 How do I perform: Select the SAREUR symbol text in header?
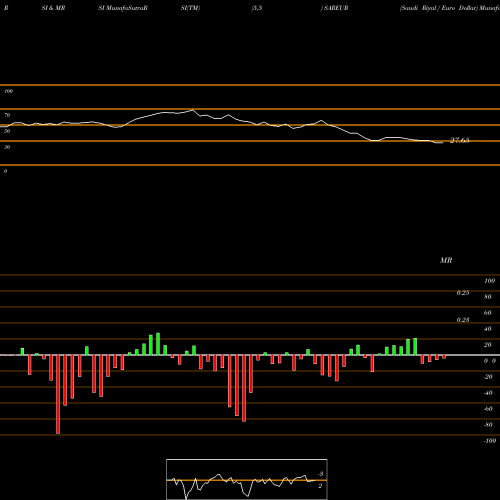point(336,8)
